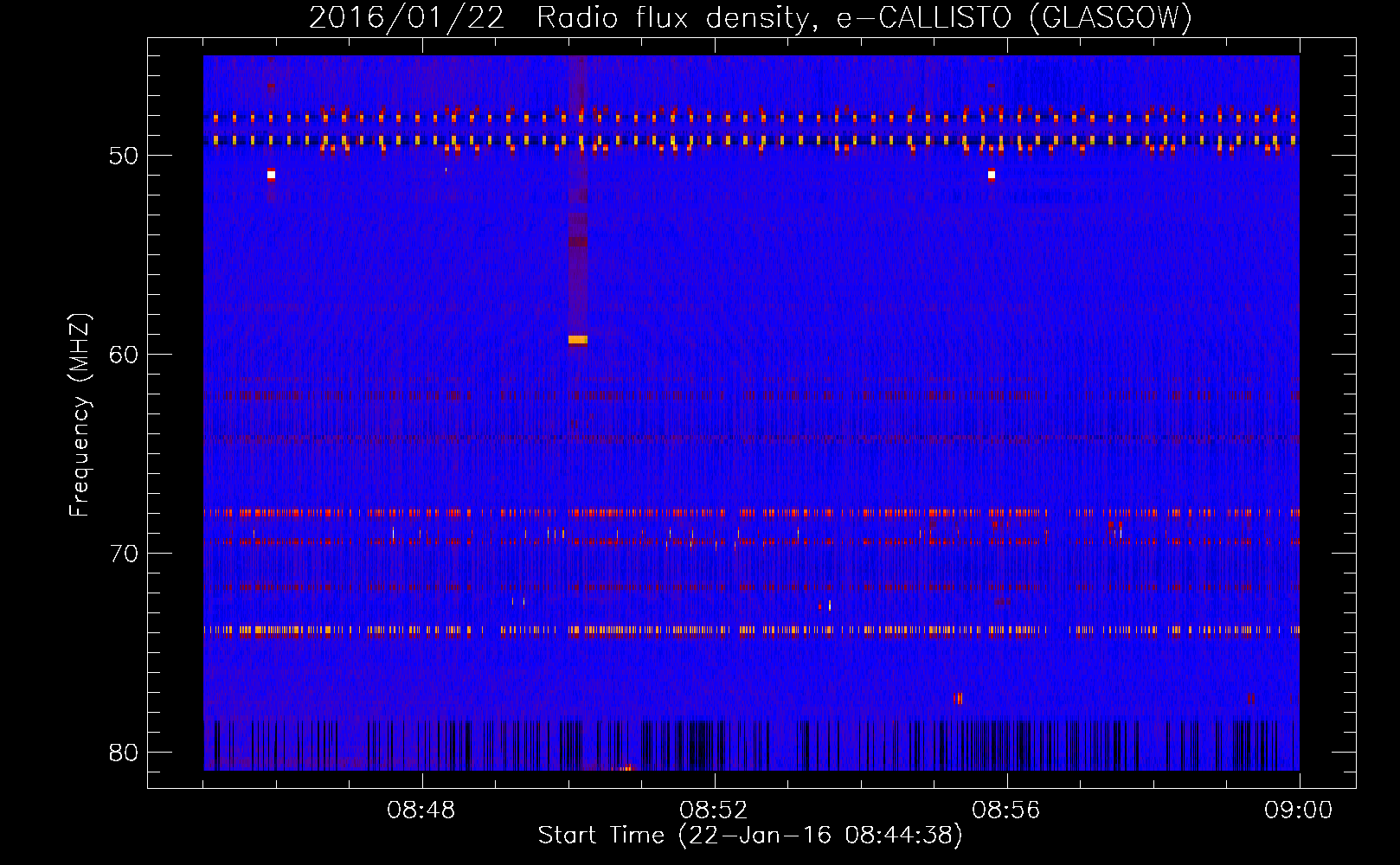Click the 08:52 time tick label
Viewport: 1400px width, 865px height.
(x=714, y=811)
